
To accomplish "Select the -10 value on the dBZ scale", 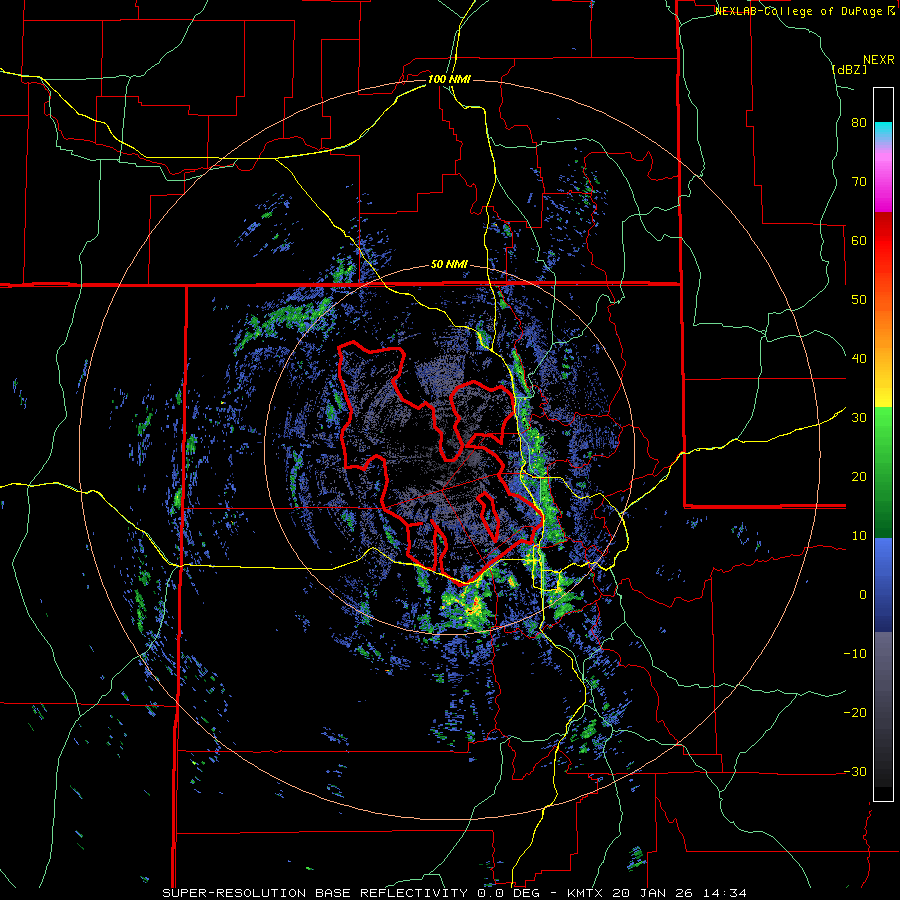I will (x=855, y=654).
